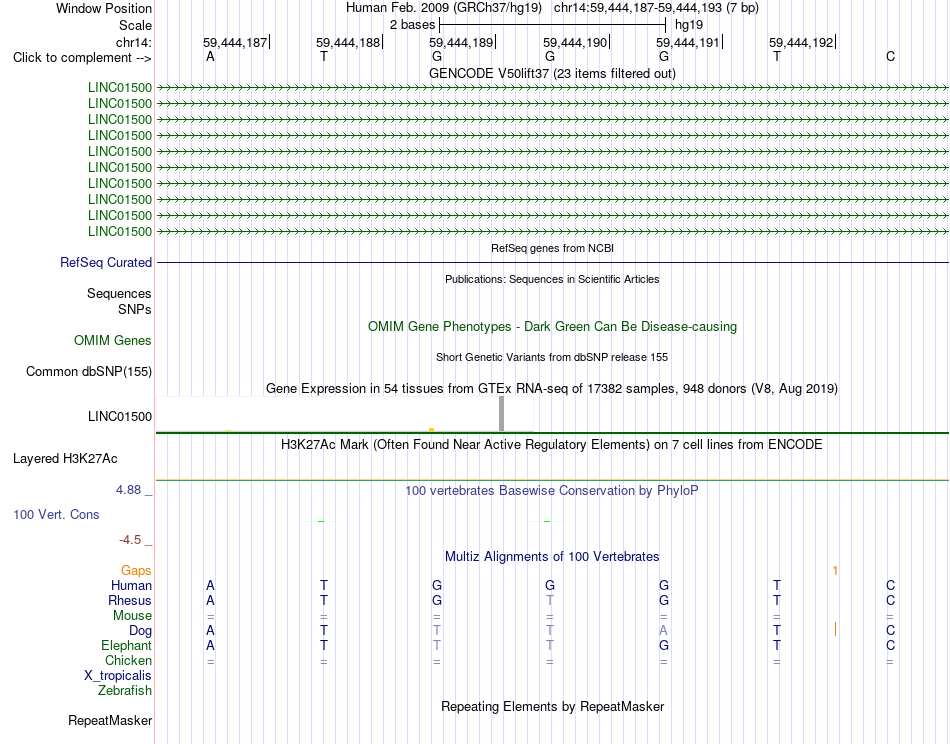Click the chr14: ruler label
This screenshot has width=950, height=744.
[x=133, y=42]
